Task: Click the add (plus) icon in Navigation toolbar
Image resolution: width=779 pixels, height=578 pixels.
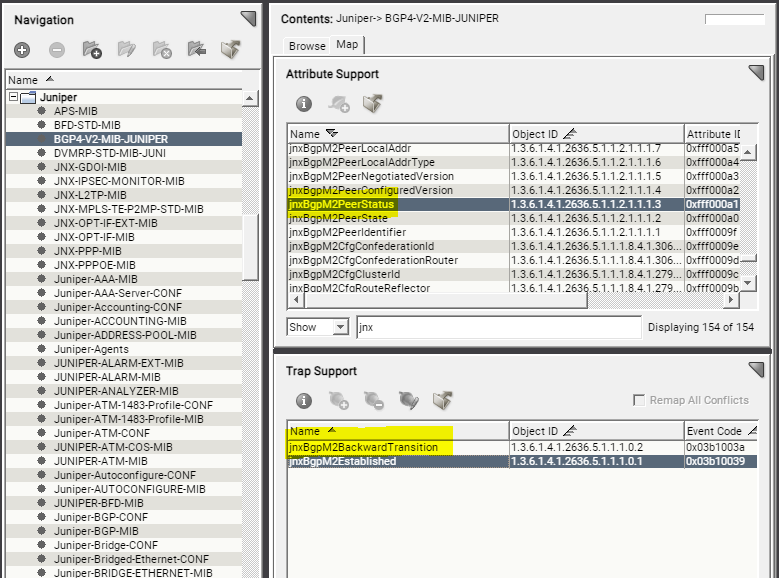Action: click(22, 50)
